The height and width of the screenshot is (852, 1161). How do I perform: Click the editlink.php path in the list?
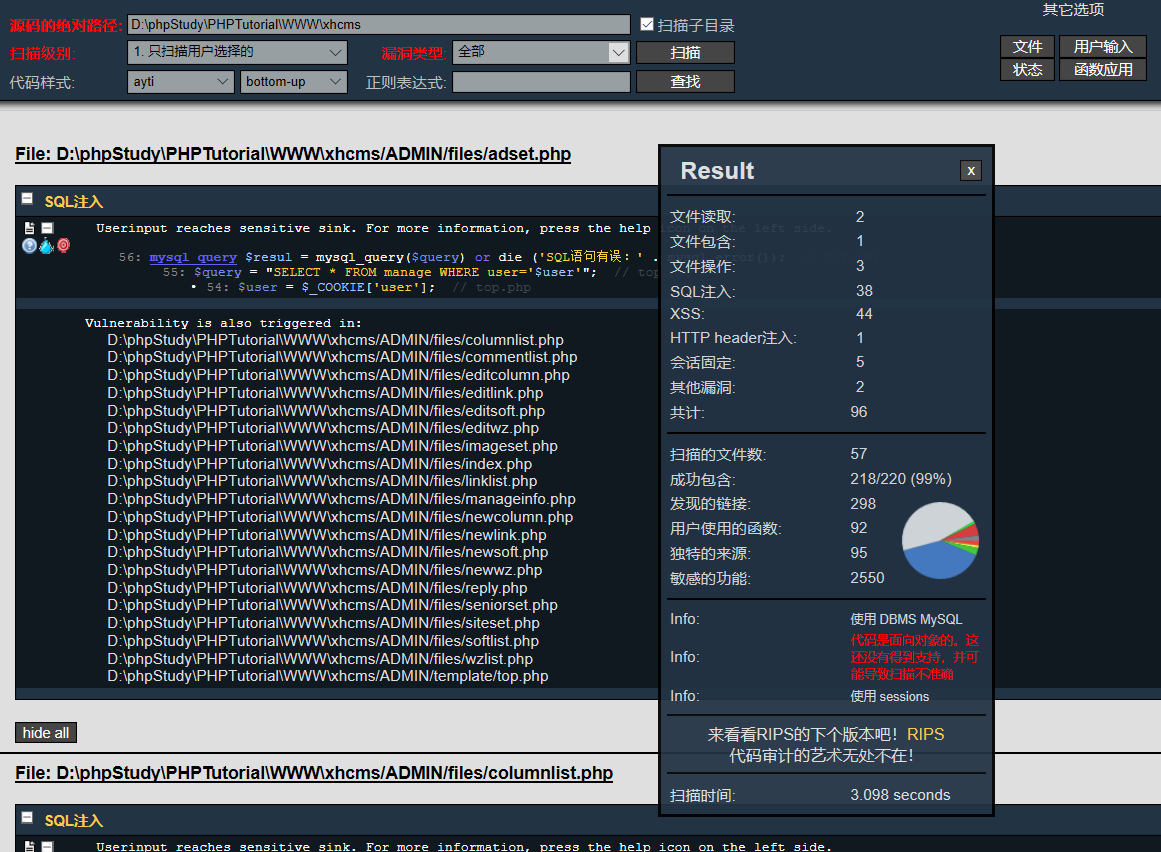click(x=325, y=393)
